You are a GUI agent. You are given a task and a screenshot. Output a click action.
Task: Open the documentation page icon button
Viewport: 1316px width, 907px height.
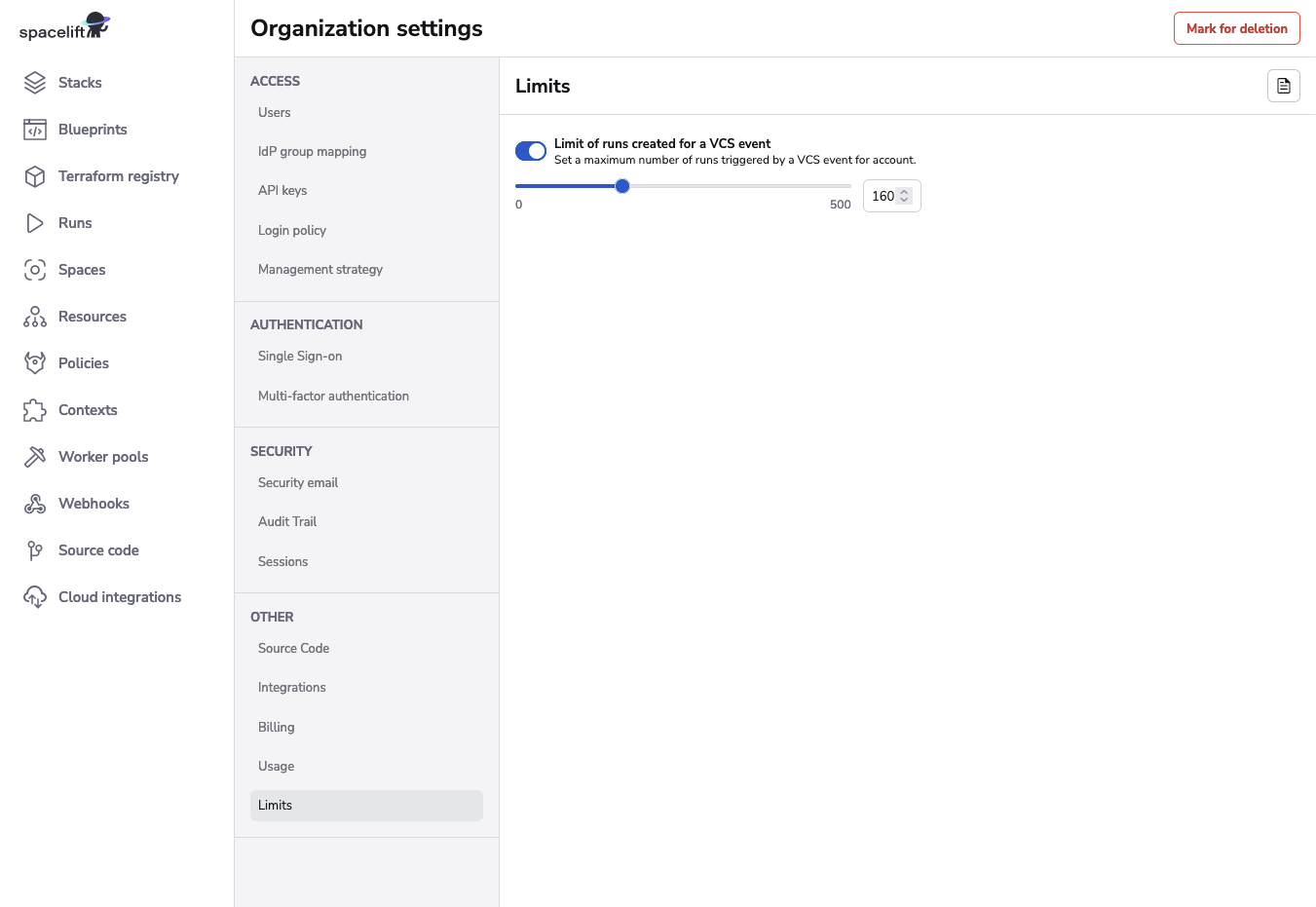1283,86
